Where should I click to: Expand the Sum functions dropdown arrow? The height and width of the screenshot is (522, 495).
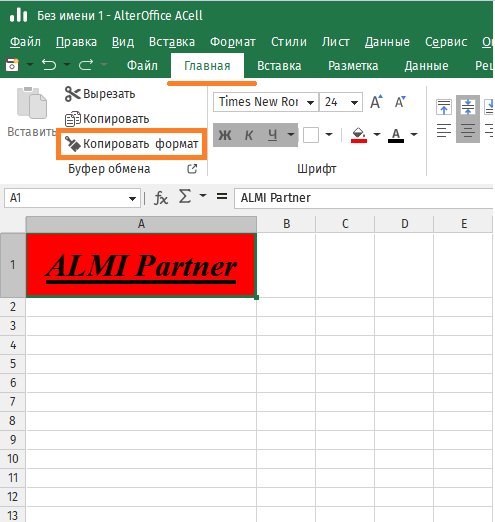tap(203, 195)
